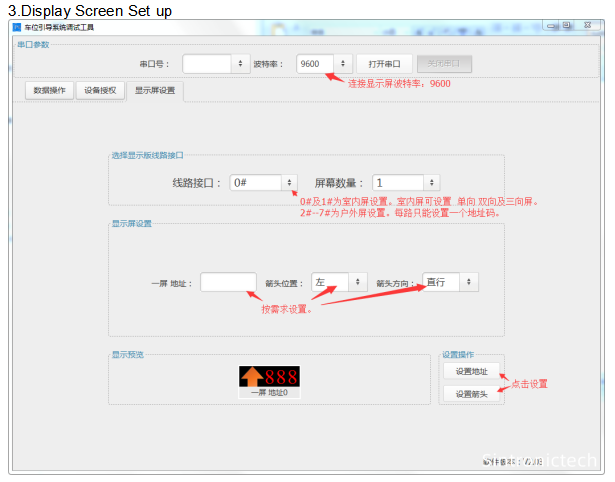Click the app icon in title bar
Screen dimensions: 615x482
16,27
